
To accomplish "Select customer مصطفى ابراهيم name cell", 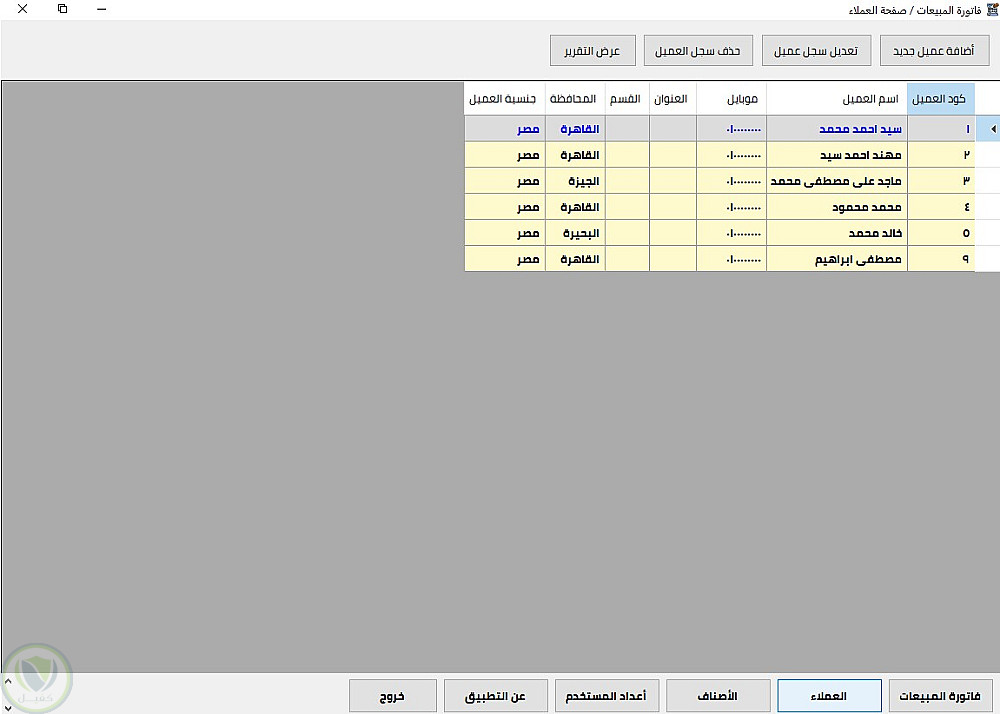I will (837, 259).
